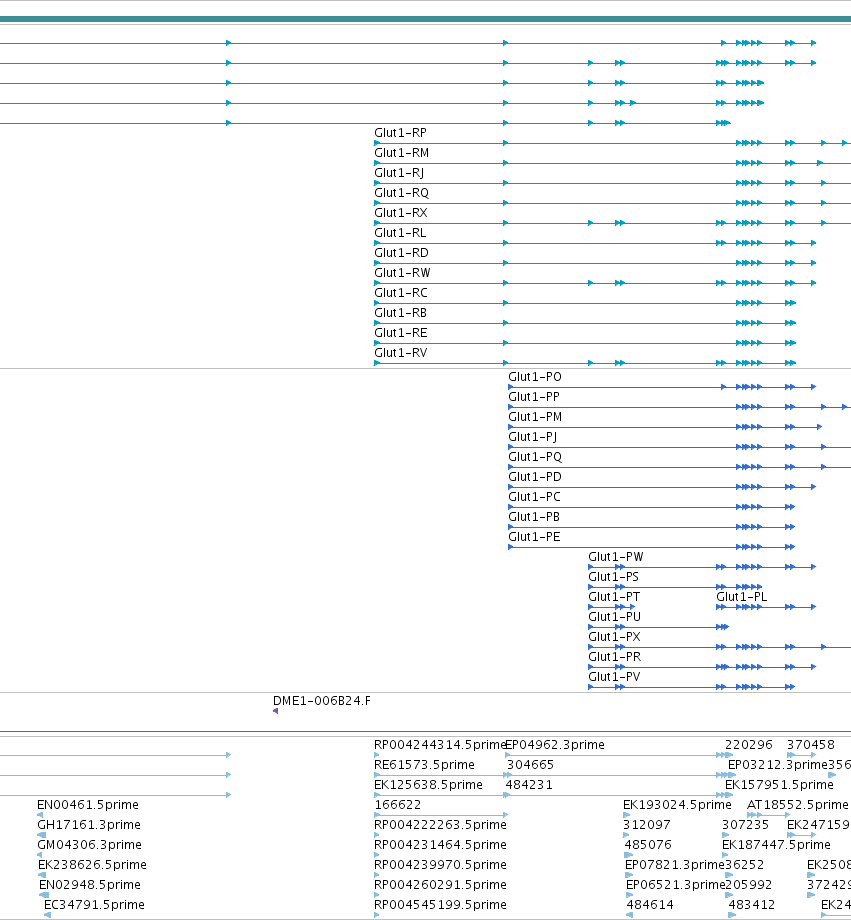Select the Glut1-PL protein label
851x920 pixels.
click(741, 596)
